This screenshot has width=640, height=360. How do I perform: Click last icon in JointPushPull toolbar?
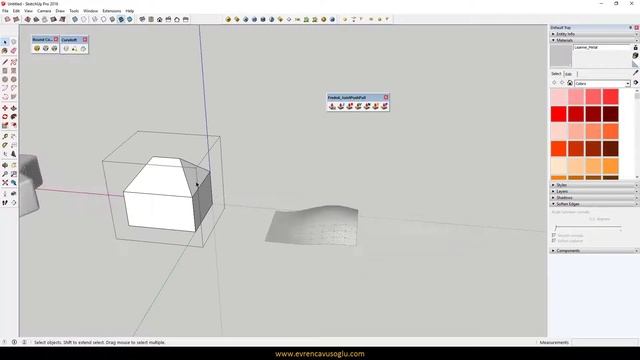click(x=384, y=106)
